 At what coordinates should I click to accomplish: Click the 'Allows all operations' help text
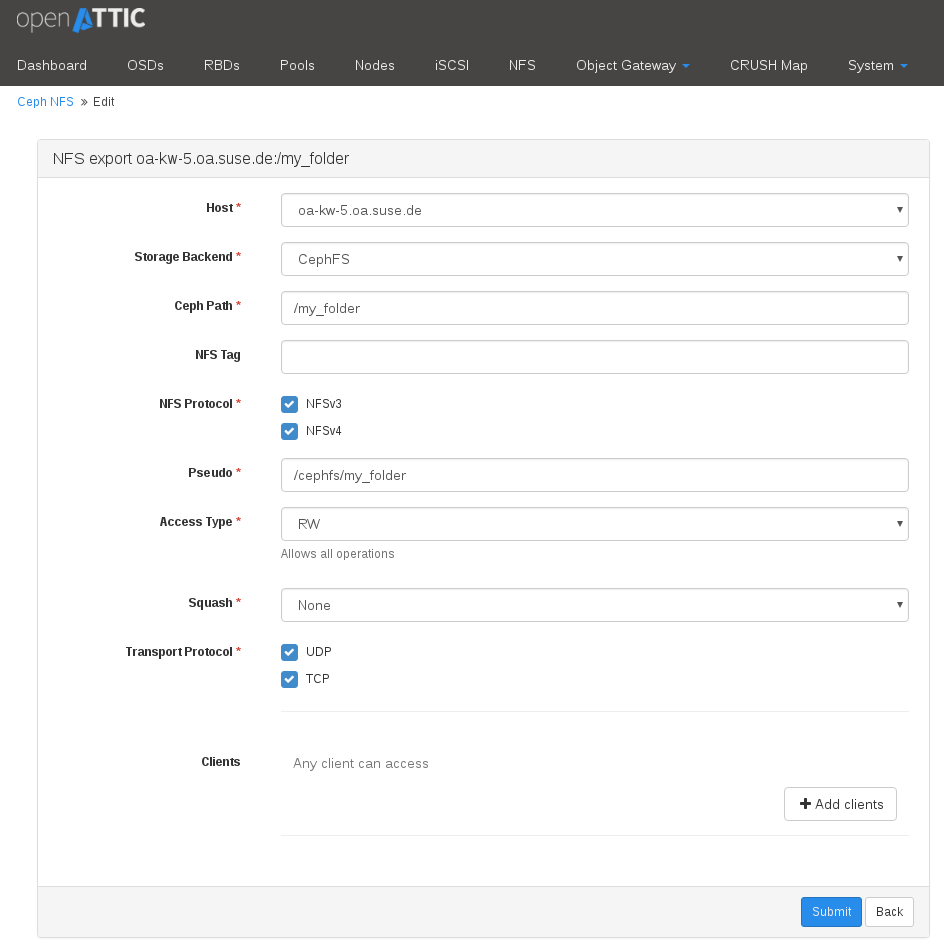[x=338, y=554]
